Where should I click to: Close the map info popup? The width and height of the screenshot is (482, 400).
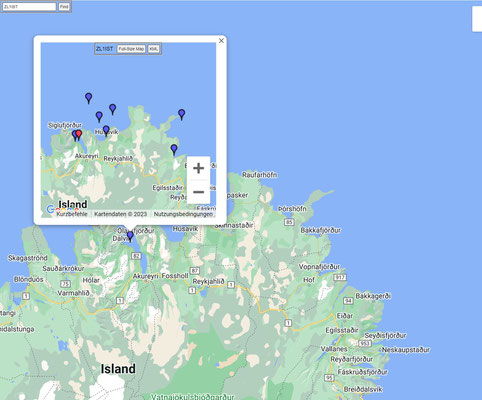[221, 41]
